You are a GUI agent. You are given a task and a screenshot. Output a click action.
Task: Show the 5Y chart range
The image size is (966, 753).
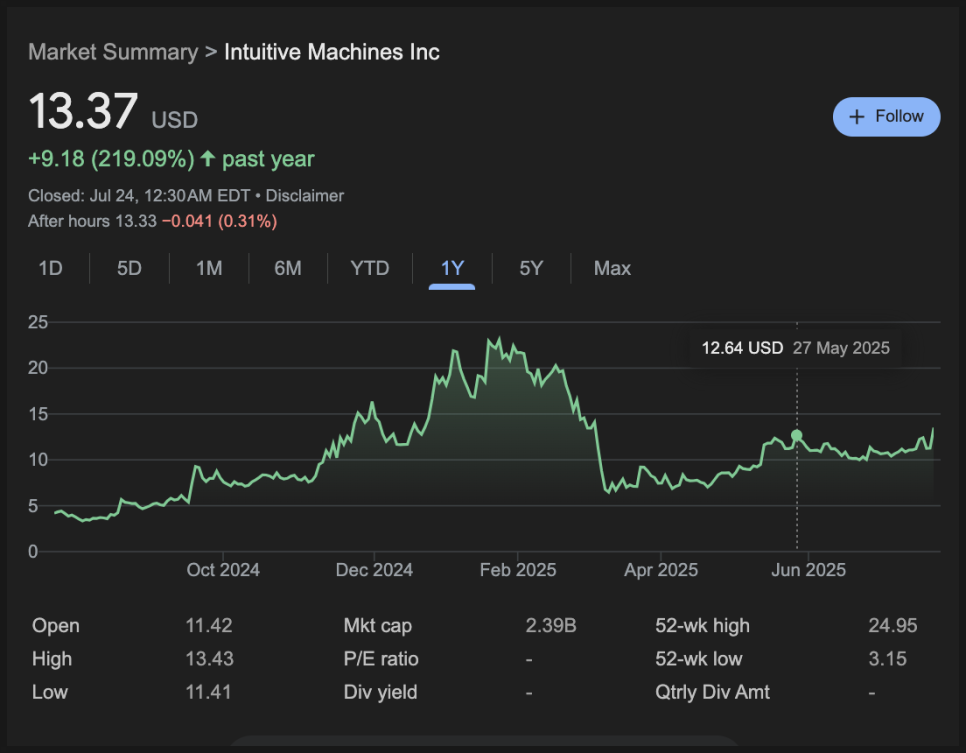click(x=531, y=268)
